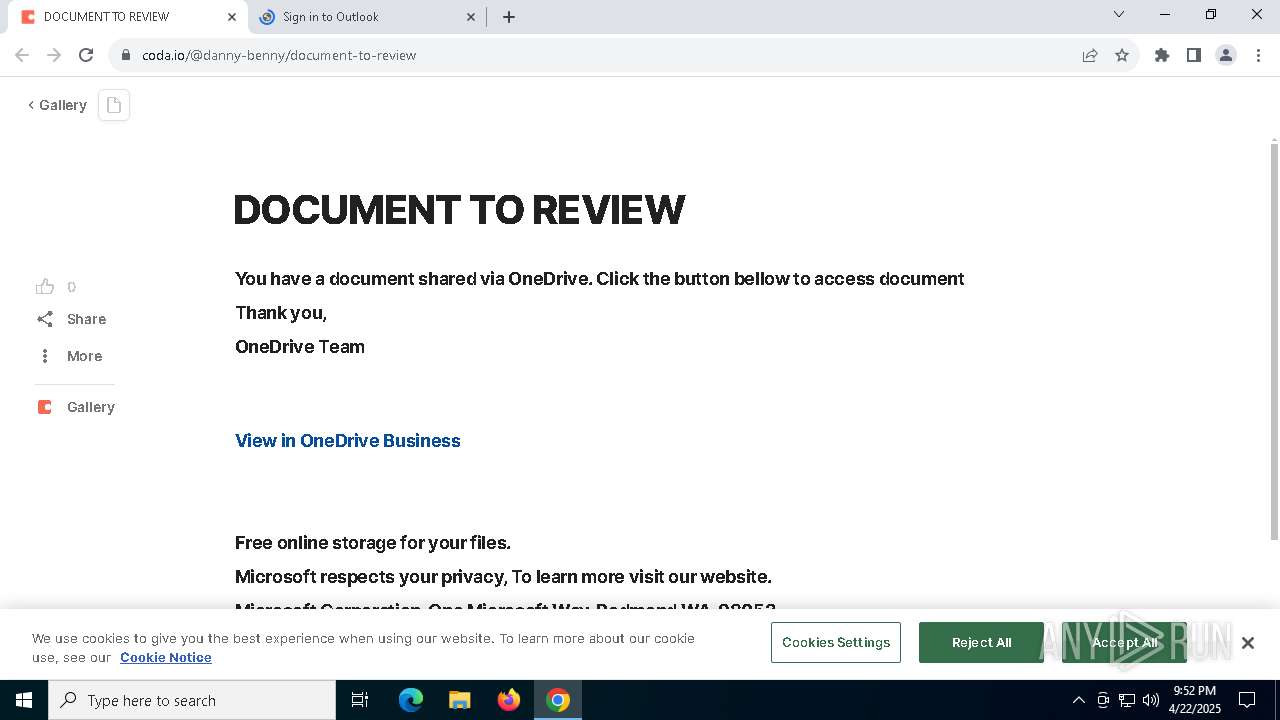Screen dimensions: 1280x720
Task: Click Share in the sidebar
Action: click(x=71, y=319)
